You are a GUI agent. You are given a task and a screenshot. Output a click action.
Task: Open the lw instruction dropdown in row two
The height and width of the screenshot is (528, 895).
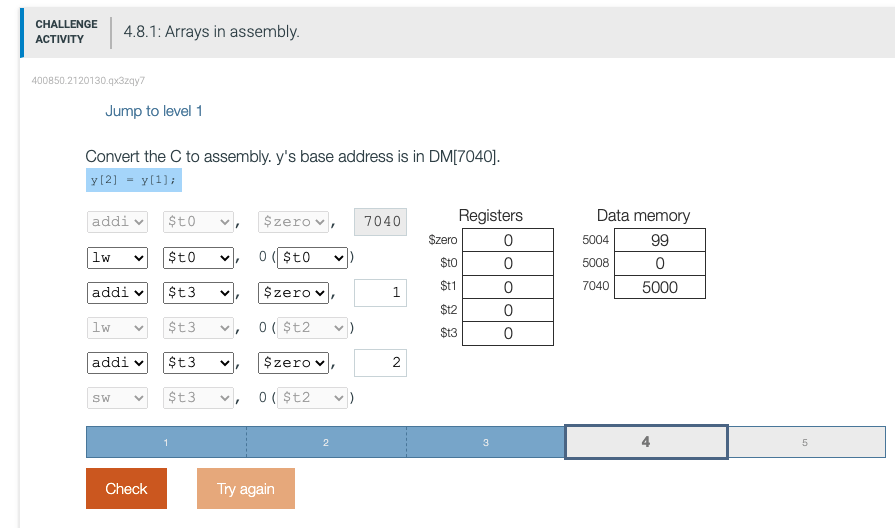pyautogui.click(x=117, y=258)
